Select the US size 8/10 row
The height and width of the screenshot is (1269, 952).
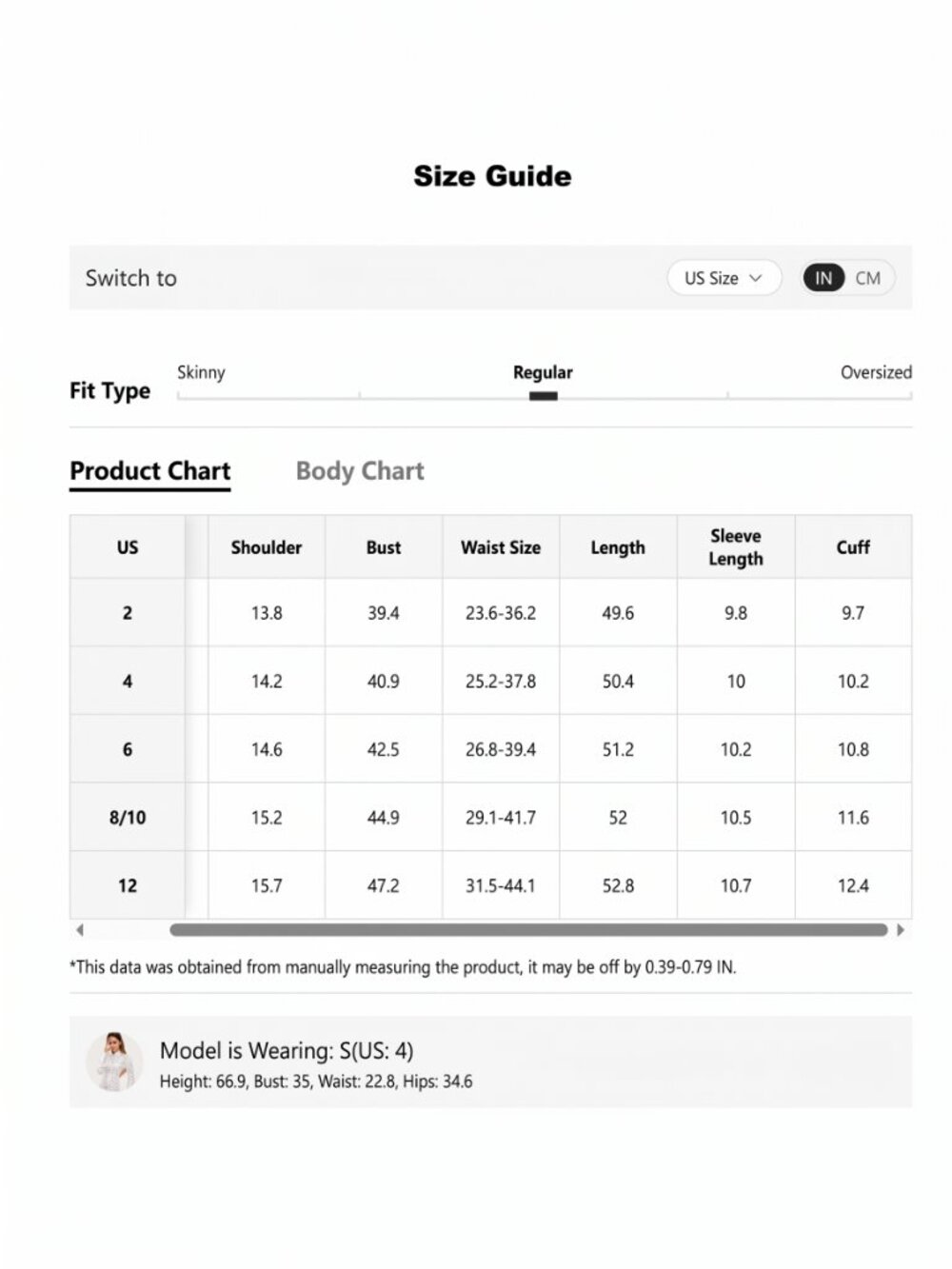coord(490,817)
